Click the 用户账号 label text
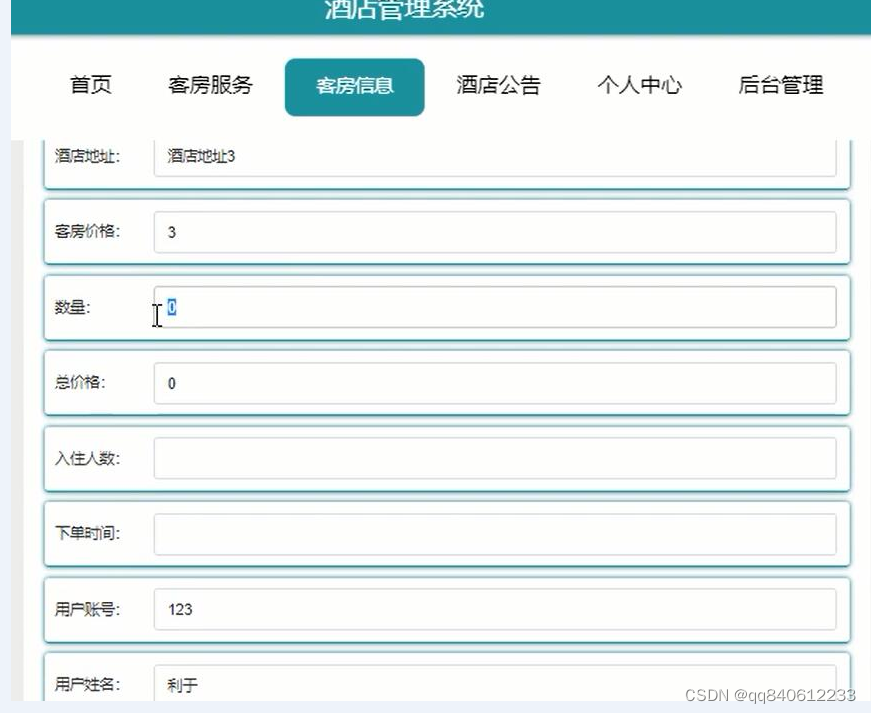 tap(87, 609)
